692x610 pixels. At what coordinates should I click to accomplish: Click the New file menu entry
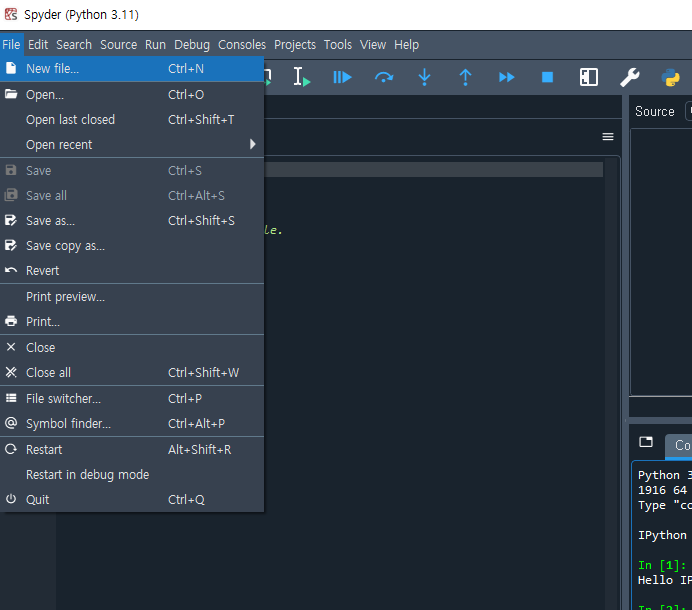(x=132, y=69)
